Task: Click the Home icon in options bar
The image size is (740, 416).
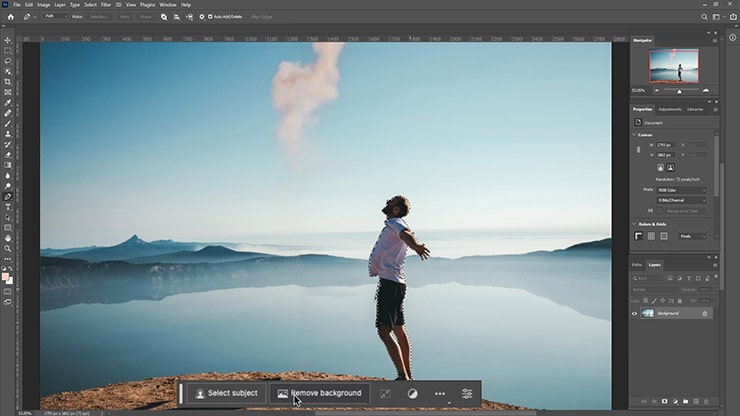Action: (10, 17)
